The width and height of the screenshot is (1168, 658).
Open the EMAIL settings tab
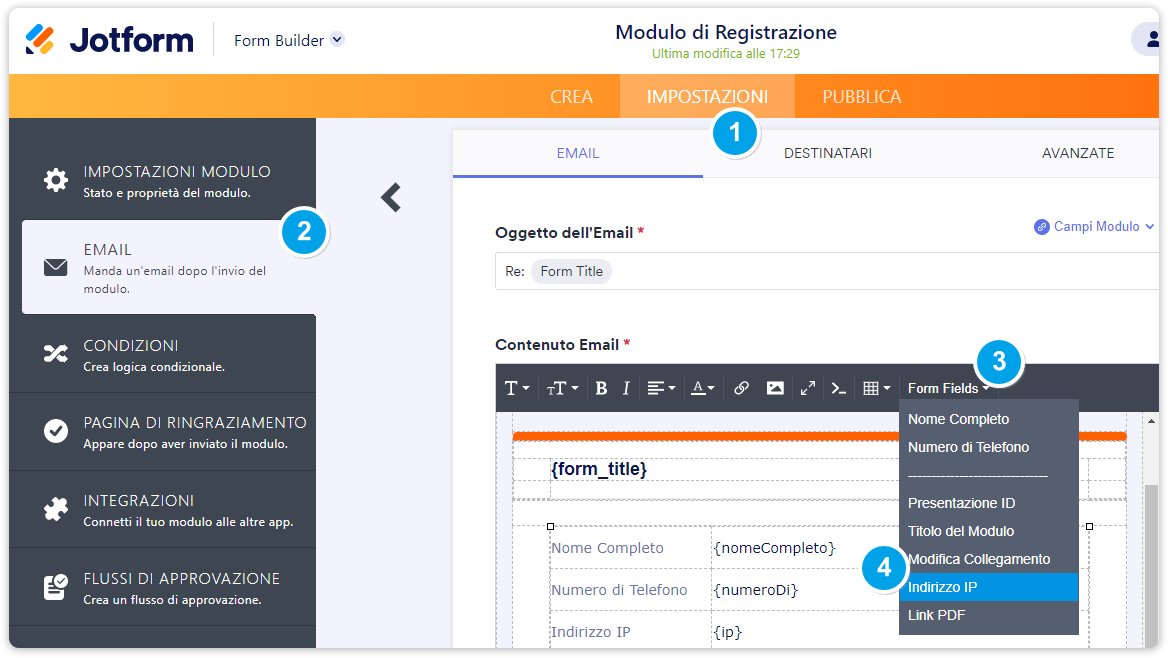(577, 154)
